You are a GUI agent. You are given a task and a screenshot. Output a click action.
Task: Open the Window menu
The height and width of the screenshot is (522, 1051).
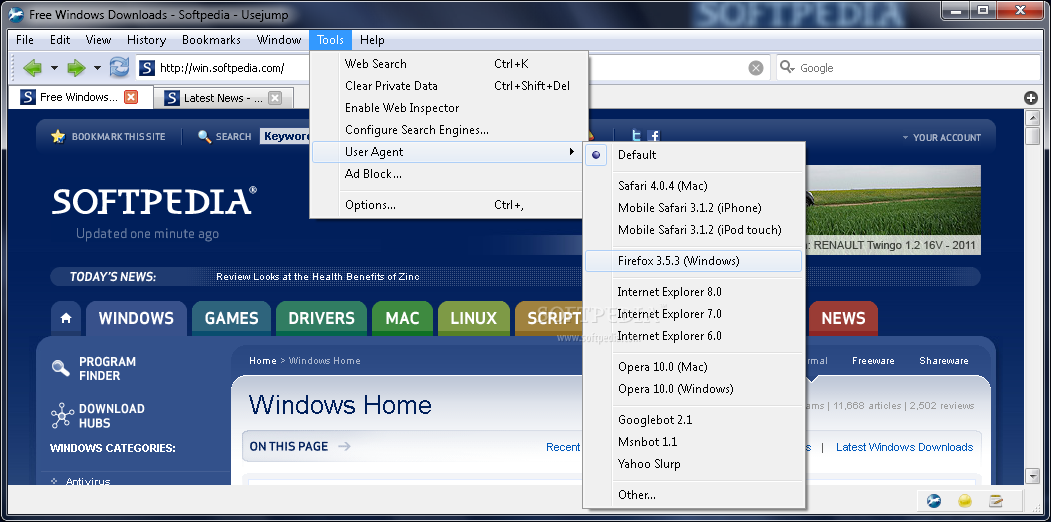[x=279, y=40]
